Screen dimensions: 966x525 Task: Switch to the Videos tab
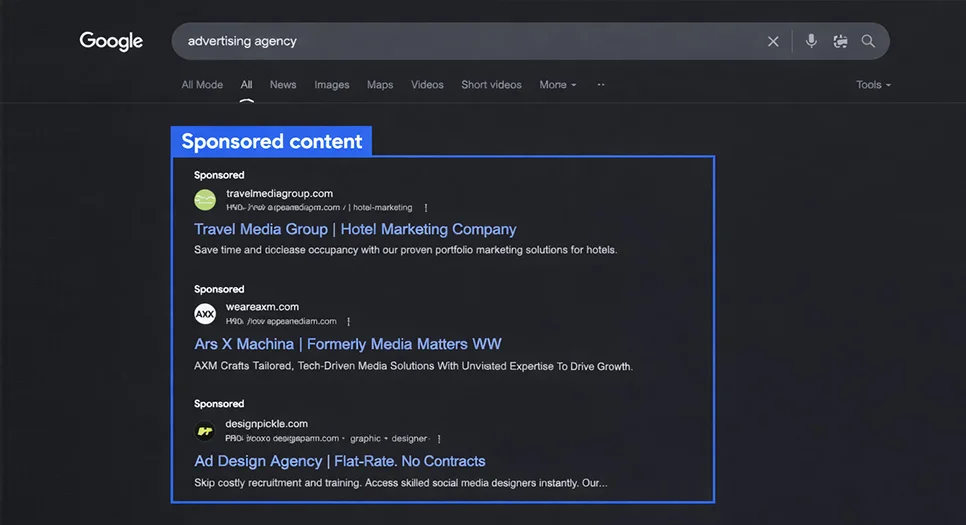pos(427,84)
